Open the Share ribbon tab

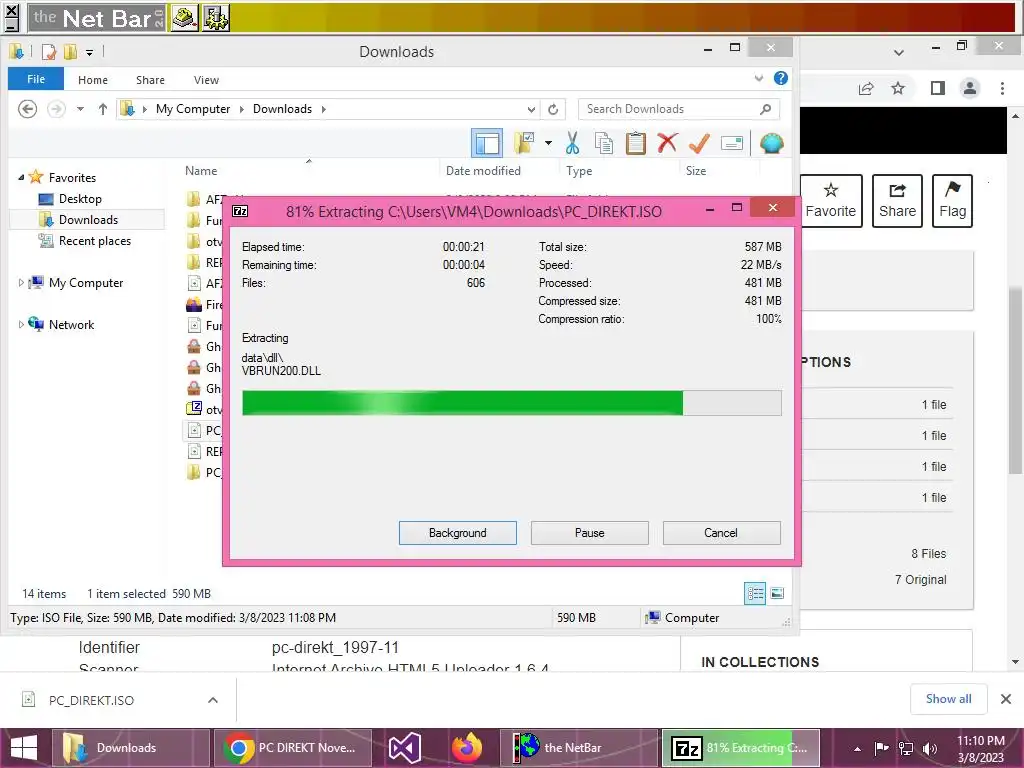[x=150, y=80]
